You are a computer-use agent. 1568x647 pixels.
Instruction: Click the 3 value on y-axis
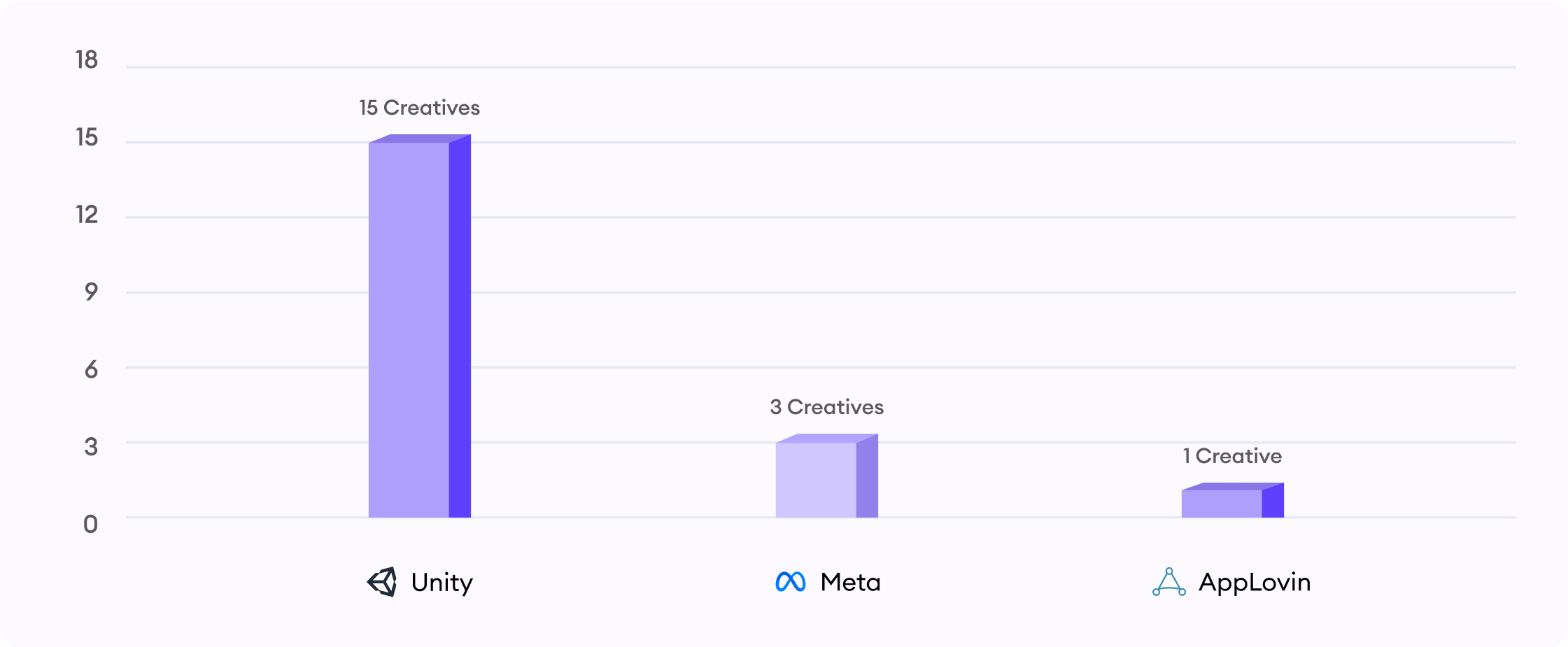tap(91, 447)
